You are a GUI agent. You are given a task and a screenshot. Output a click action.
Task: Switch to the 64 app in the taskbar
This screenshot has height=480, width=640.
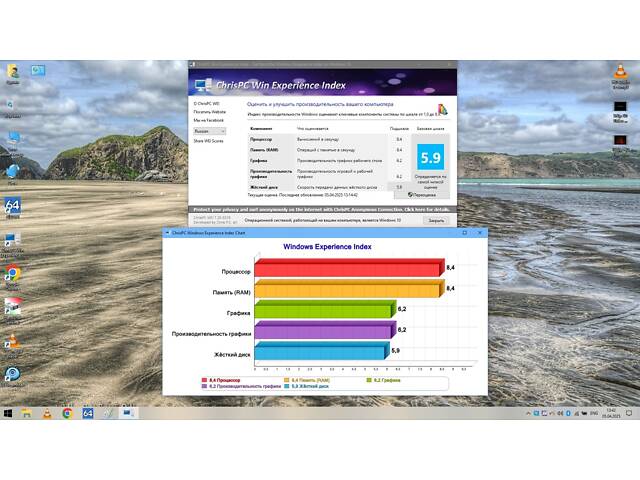pos(88,413)
